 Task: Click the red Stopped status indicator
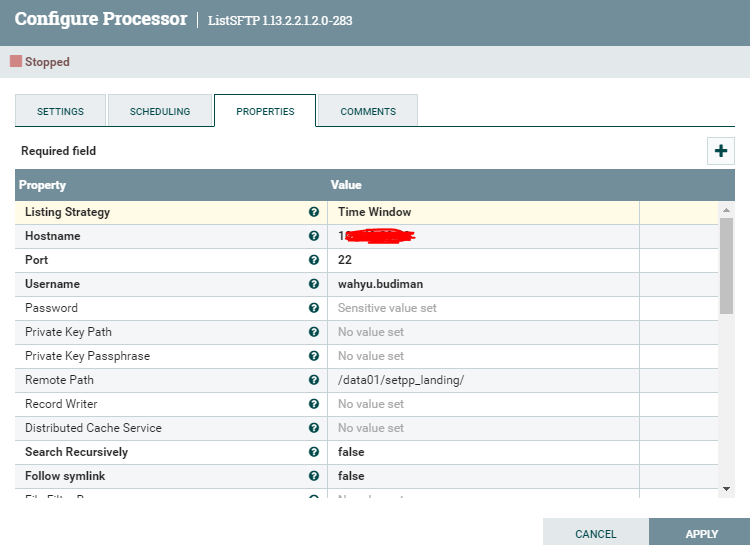coord(16,61)
